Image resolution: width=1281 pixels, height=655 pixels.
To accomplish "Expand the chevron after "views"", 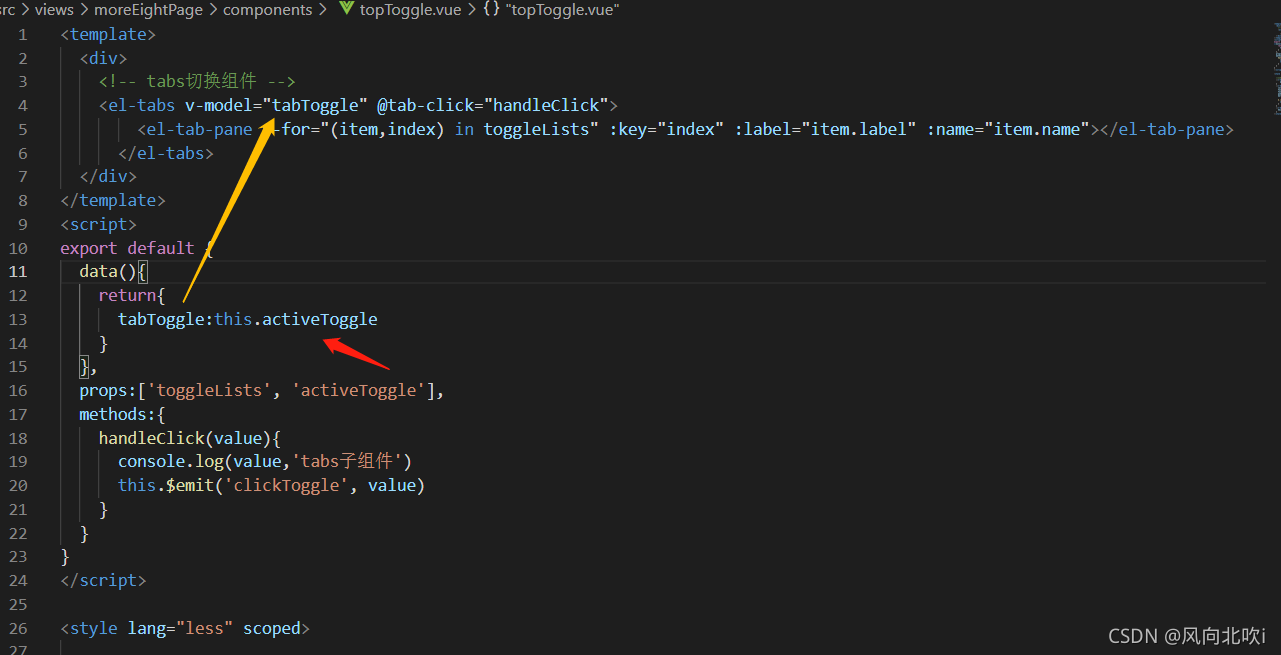I will pos(82,10).
